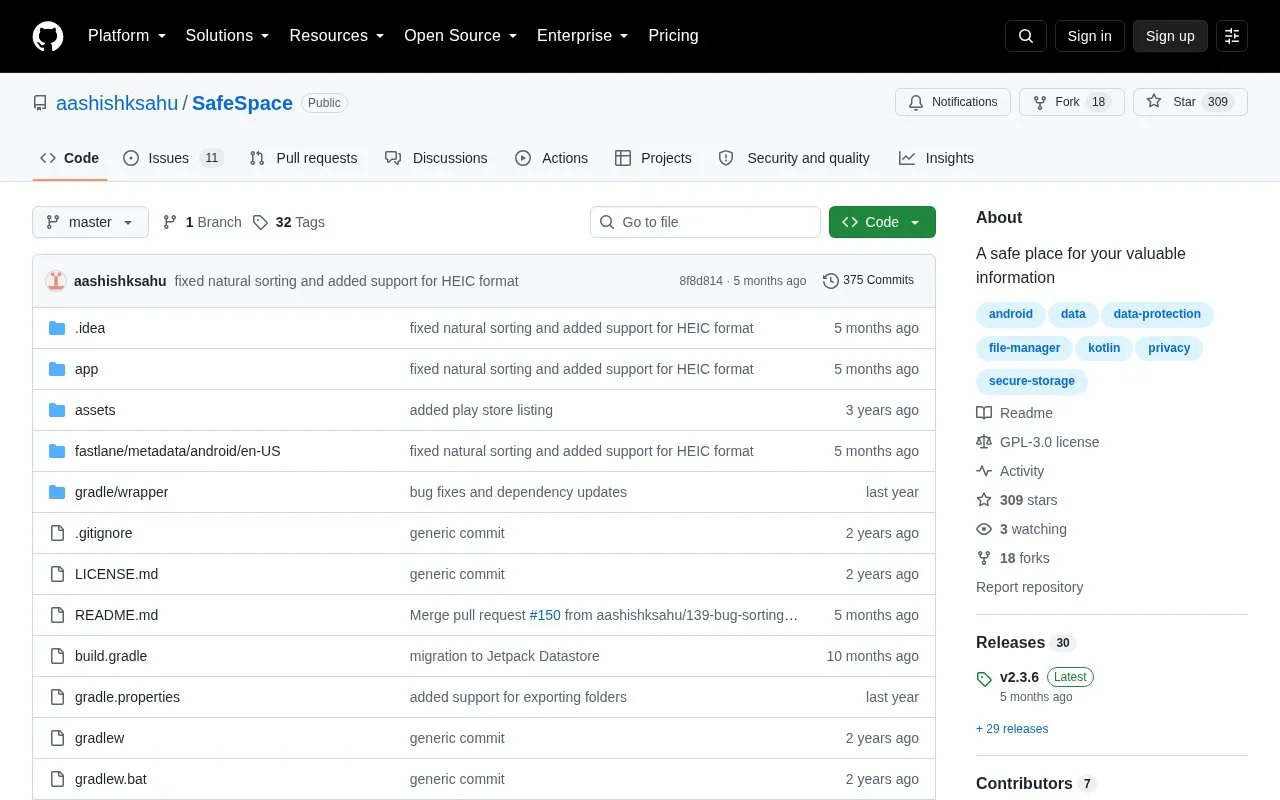Expand the Platform menu
The image size is (1280, 800).
point(127,36)
